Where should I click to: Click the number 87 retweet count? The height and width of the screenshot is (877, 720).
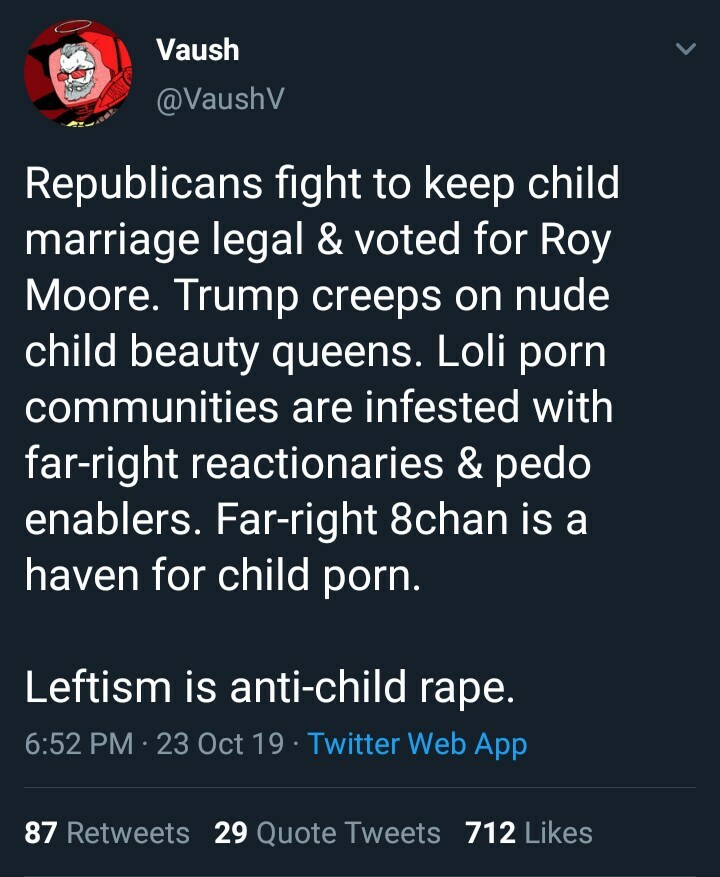(x=40, y=833)
